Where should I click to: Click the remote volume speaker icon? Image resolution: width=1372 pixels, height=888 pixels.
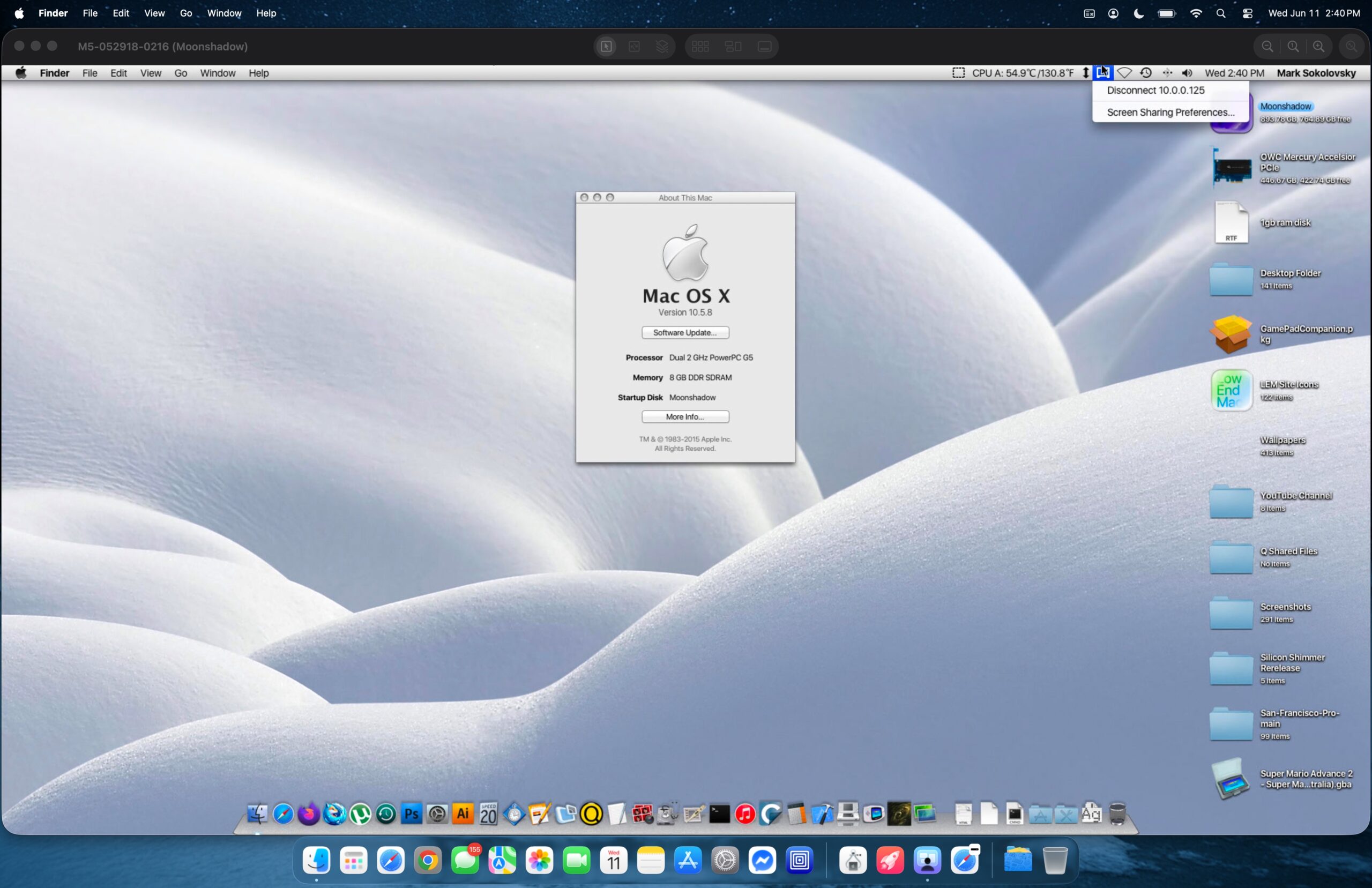[1187, 73]
